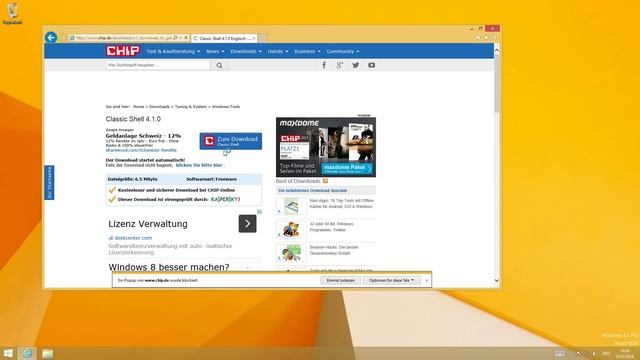
Task: Open the browser Home icon
Action: coord(478,38)
